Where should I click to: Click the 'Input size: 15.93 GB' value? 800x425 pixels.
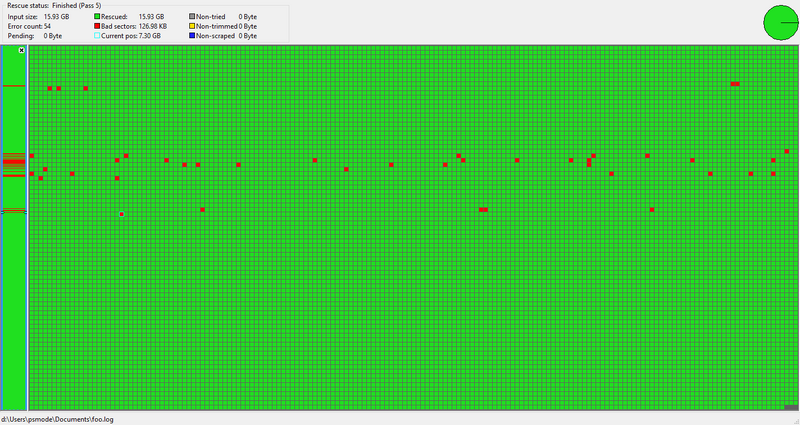57,16
